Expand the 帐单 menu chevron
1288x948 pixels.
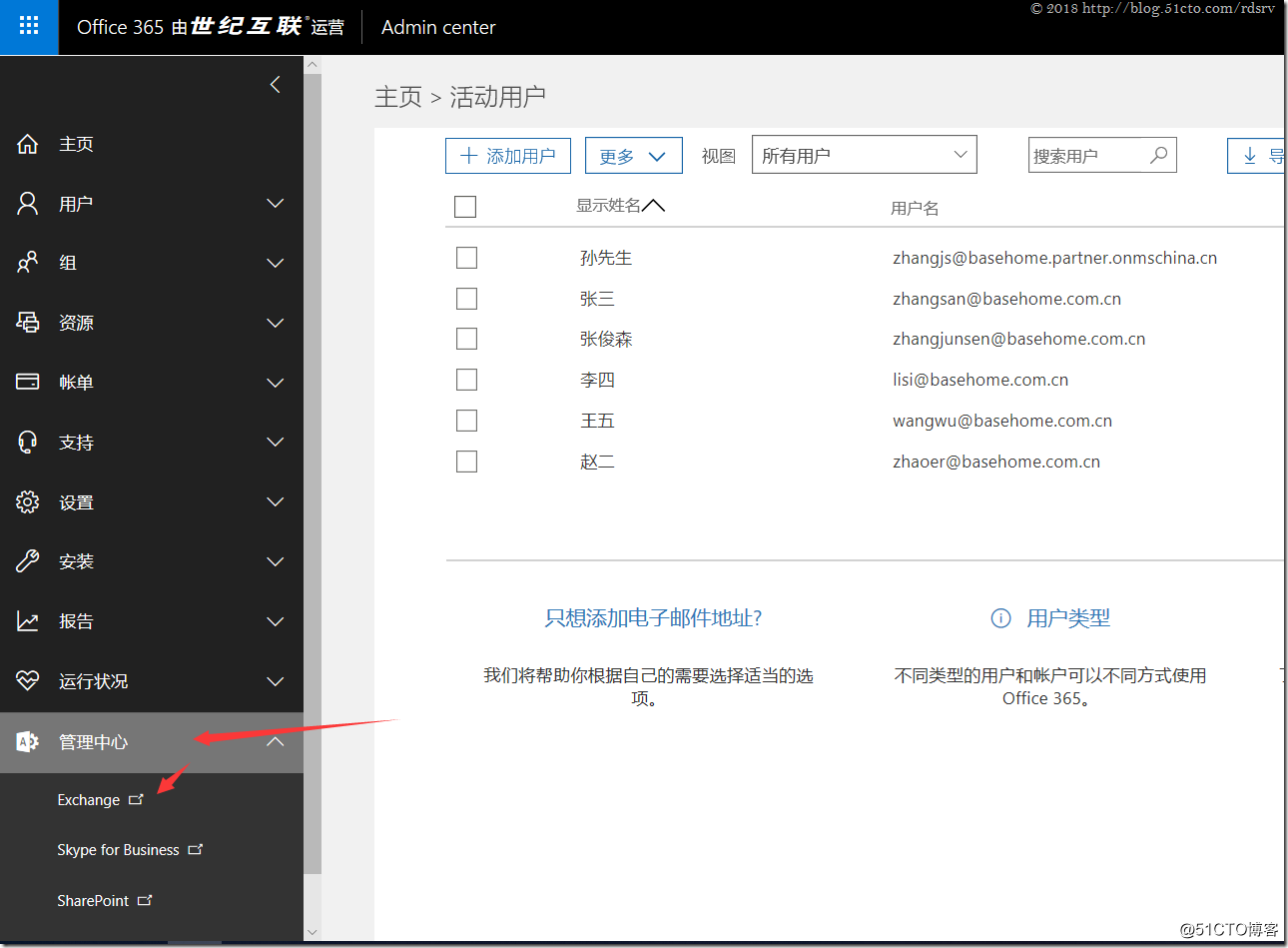point(276,383)
